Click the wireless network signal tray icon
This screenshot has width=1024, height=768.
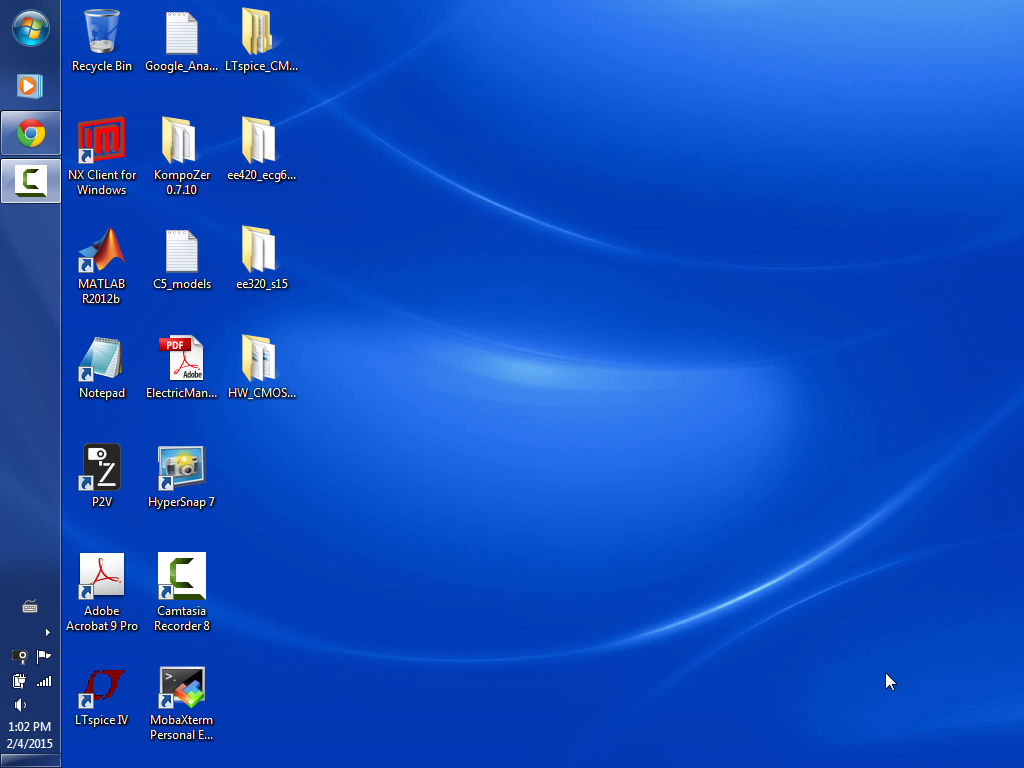click(x=43, y=681)
